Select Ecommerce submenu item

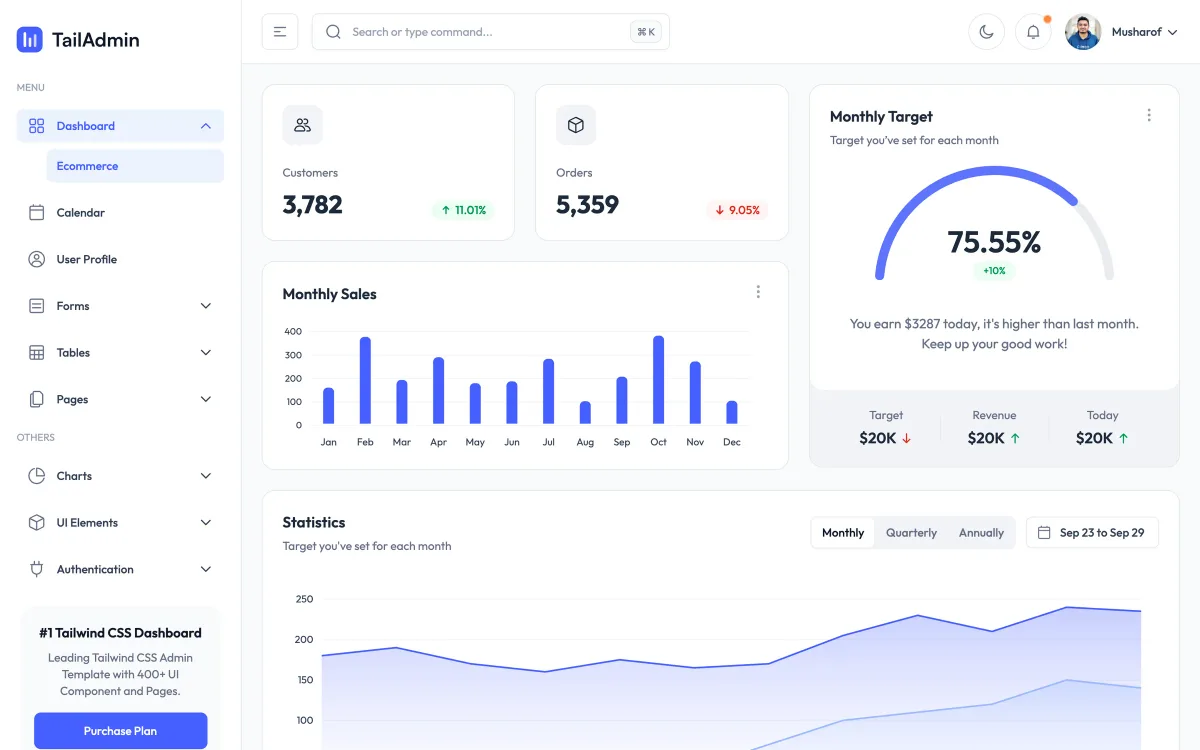(x=135, y=166)
